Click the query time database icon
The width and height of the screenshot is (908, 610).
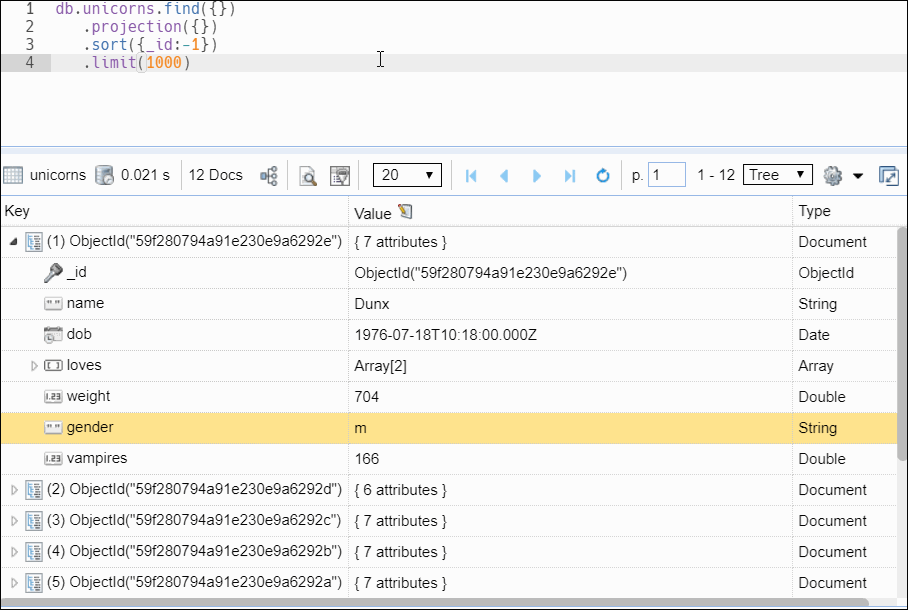[104, 175]
